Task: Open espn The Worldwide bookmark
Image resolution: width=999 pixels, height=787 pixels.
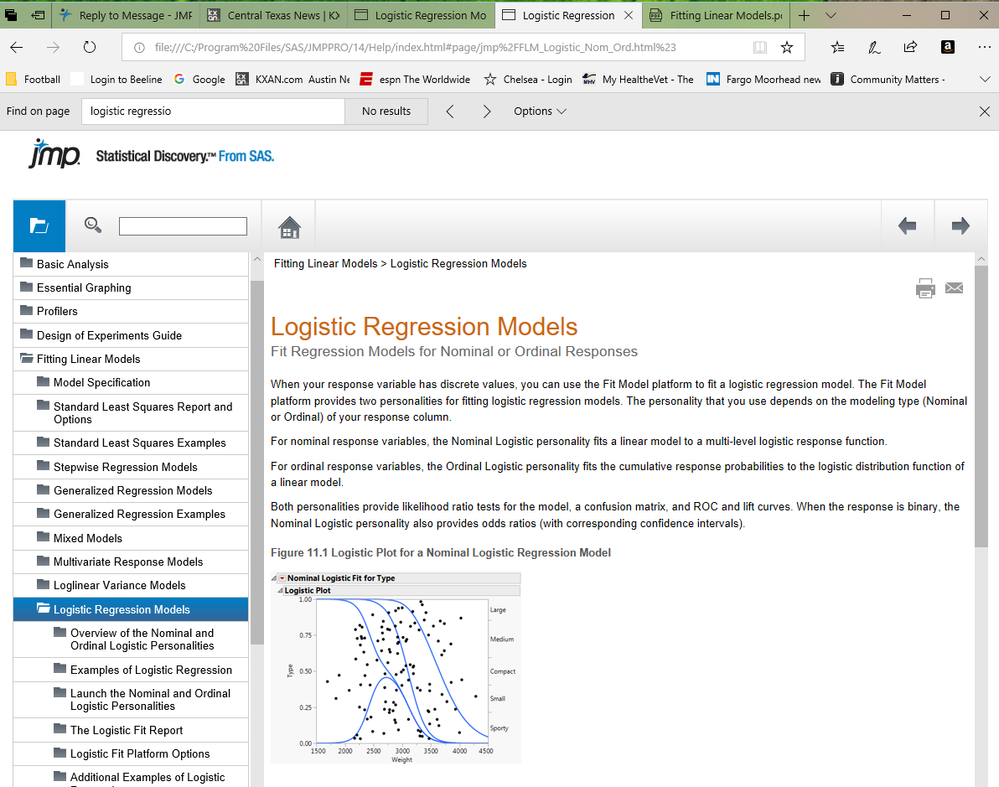Action: [x=415, y=80]
